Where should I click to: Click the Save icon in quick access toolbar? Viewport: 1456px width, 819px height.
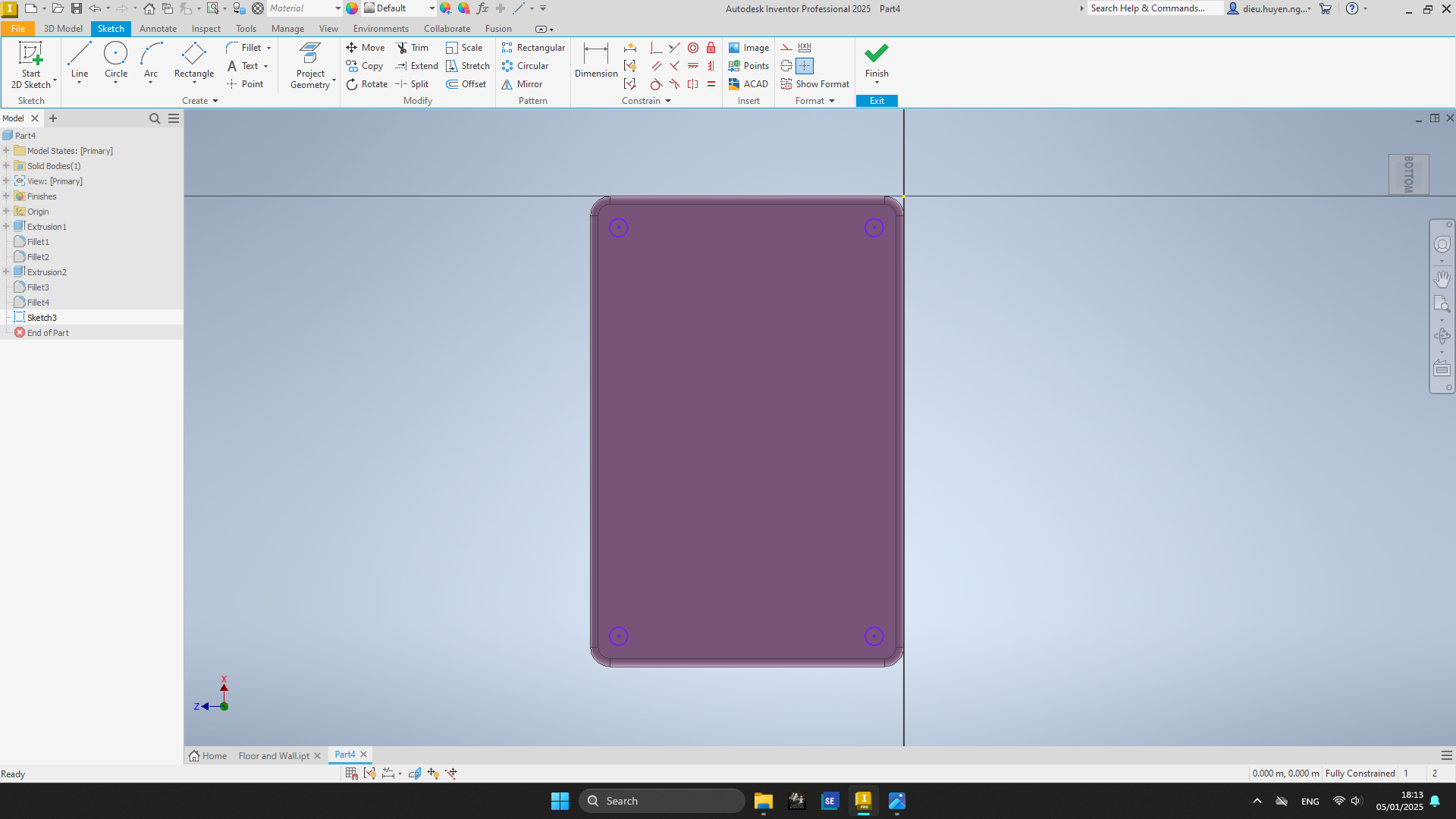77,8
